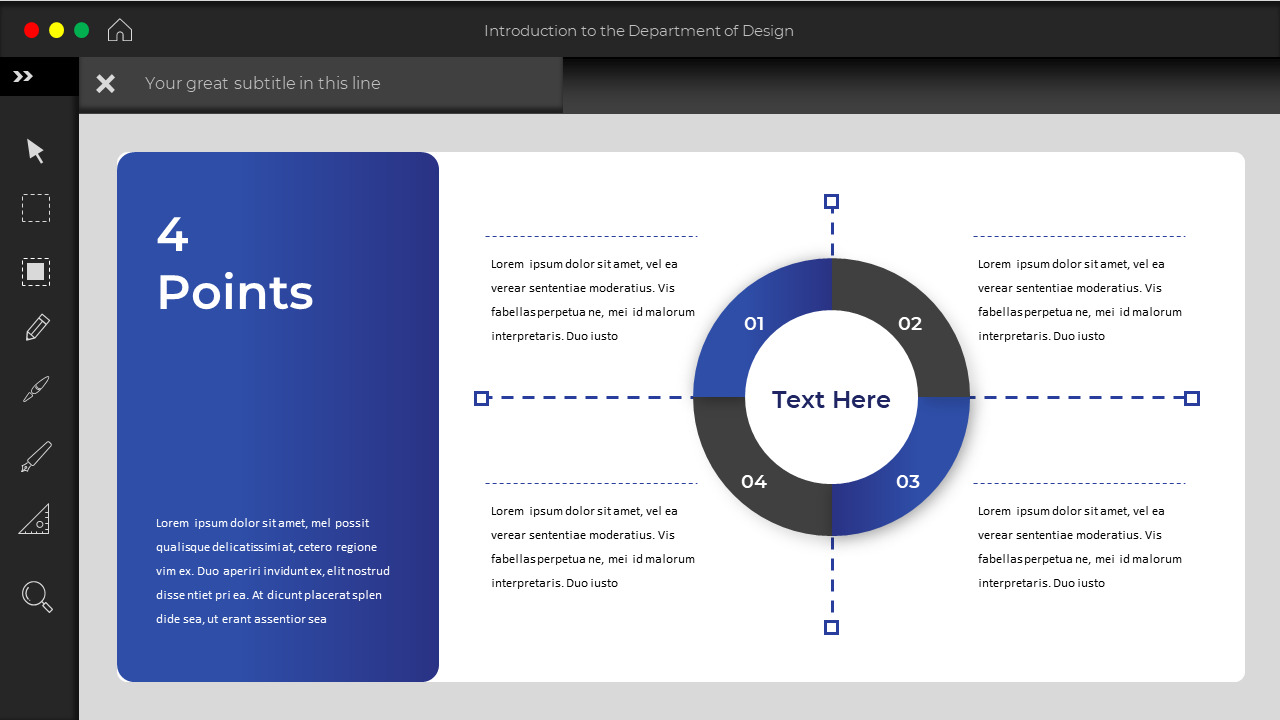Image resolution: width=1280 pixels, height=720 pixels.
Task: Pick the Paintbrush tool
Action: [35, 388]
